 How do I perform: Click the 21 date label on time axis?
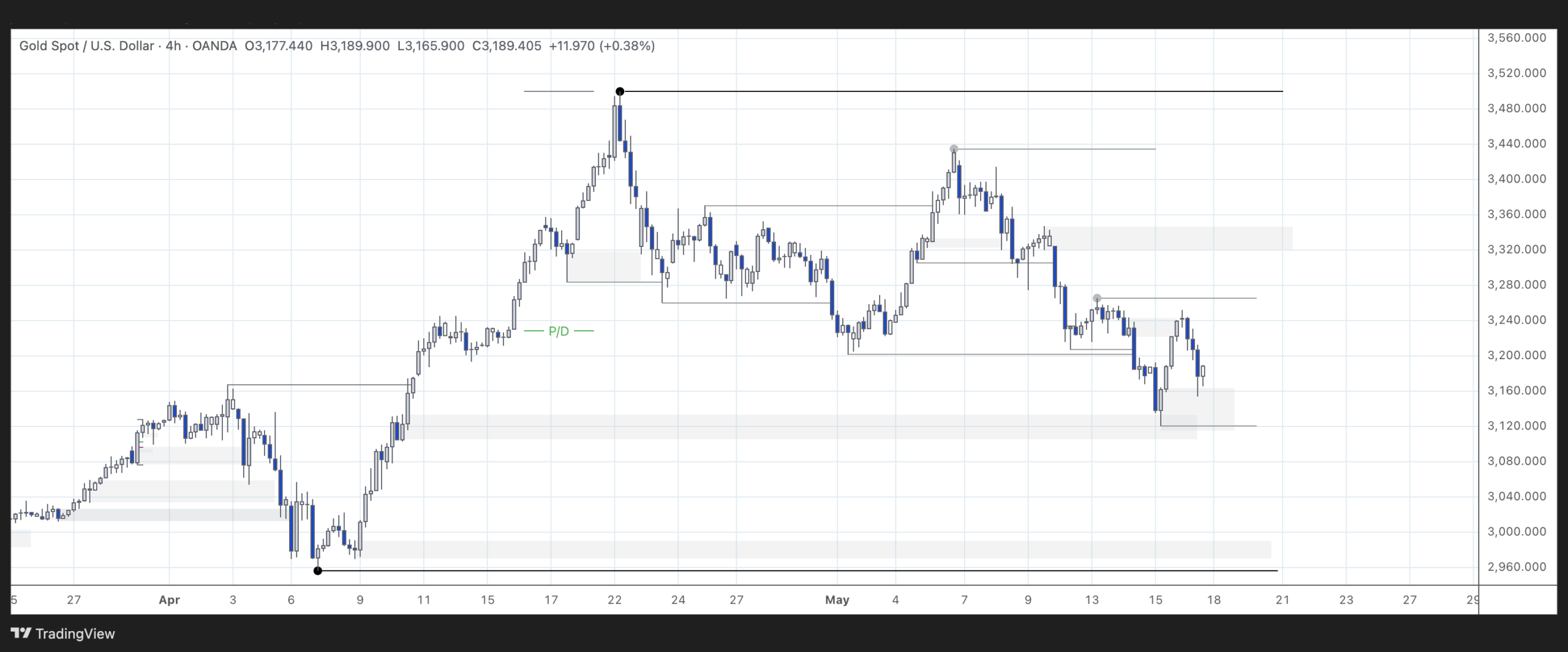1283,600
